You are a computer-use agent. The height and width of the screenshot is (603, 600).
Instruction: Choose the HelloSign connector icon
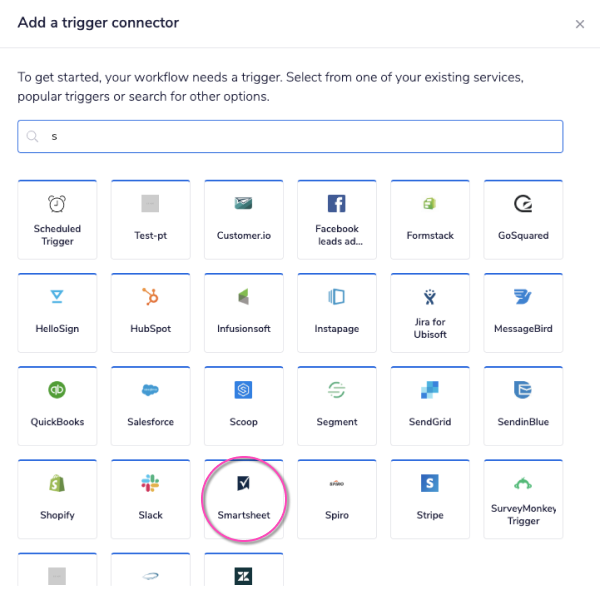pyautogui.click(x=57, y=297)
